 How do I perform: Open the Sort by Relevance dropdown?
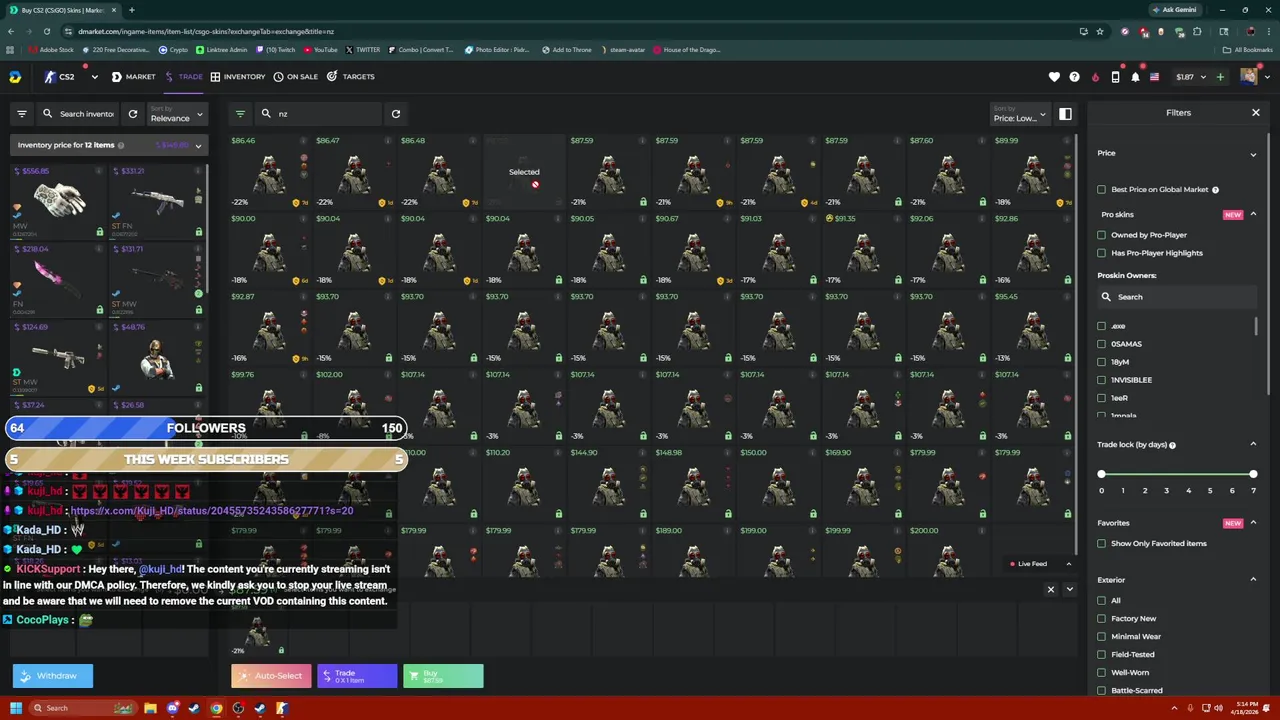(x=177, y=114)
